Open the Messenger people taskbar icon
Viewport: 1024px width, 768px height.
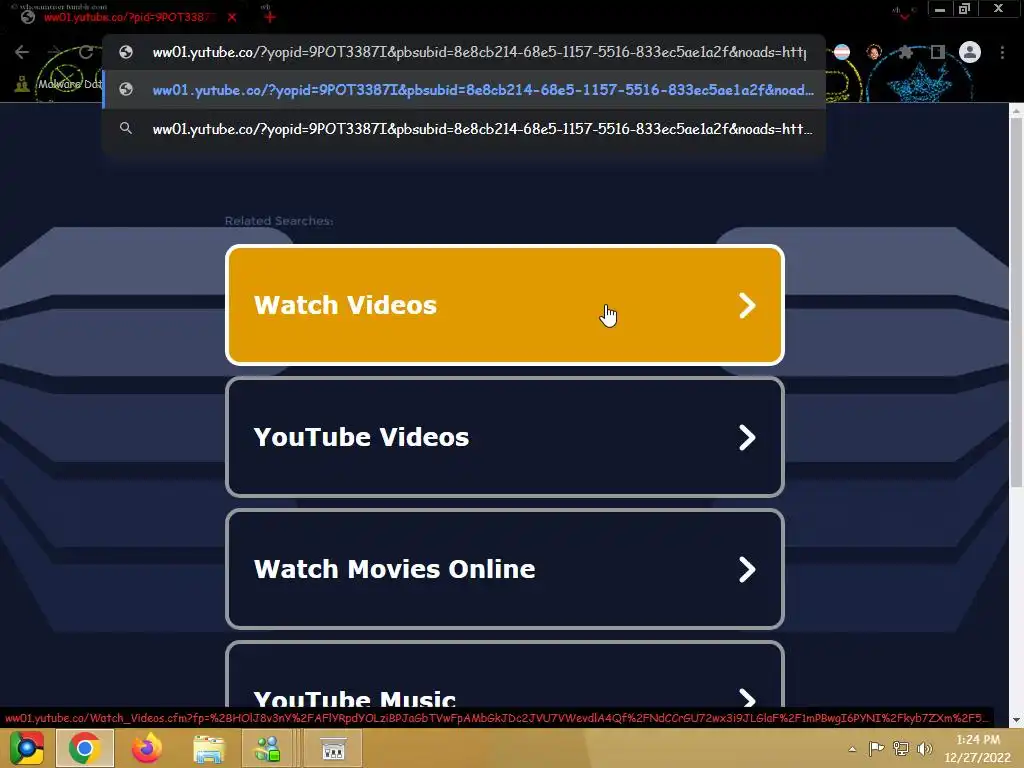coord(268,748)
